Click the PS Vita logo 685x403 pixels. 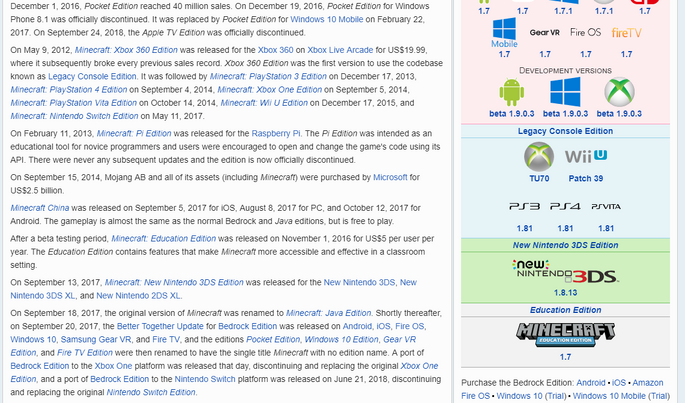click(605, 206)
